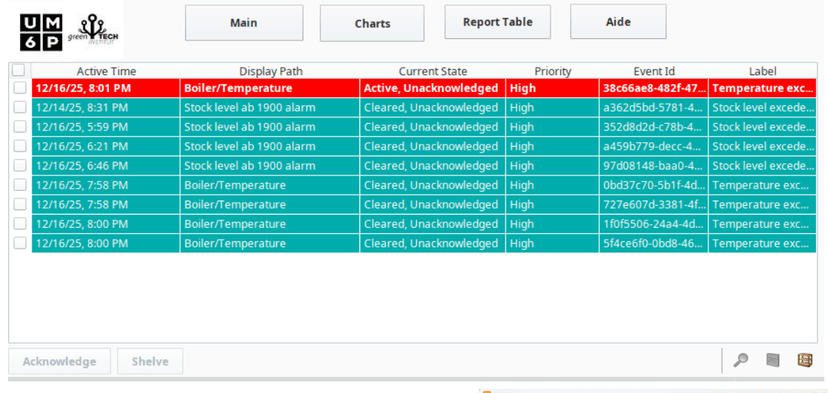This screenshot has height=393, width=828.
Task: Click event id '352d8d2d-c78b-4...'
Action: pyautogui.click(x=654, y=127)
